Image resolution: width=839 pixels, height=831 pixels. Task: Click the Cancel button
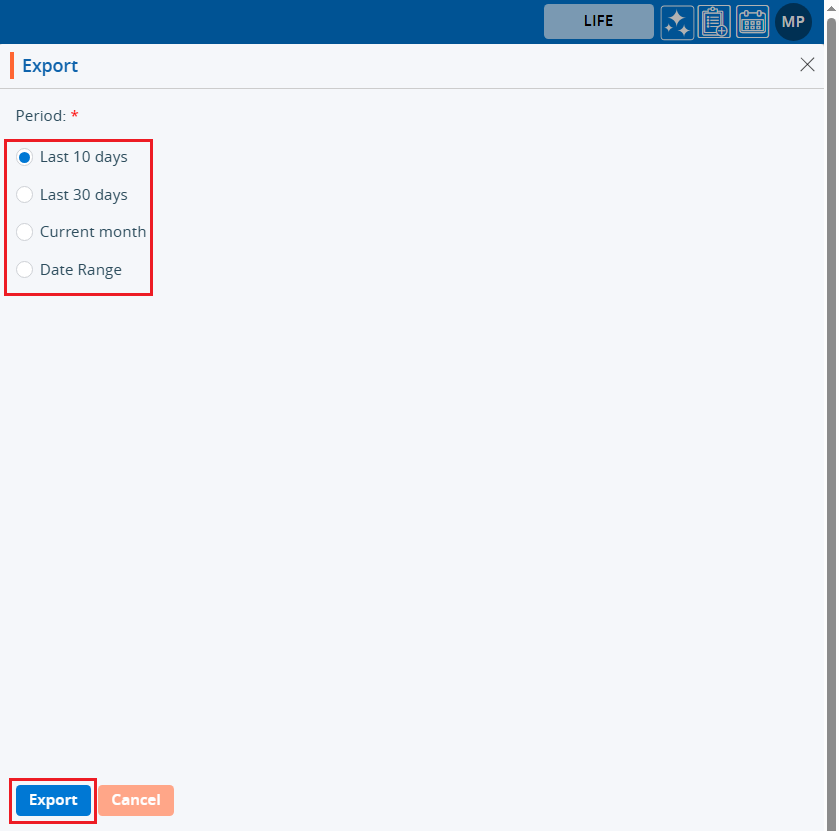[136, 800]
